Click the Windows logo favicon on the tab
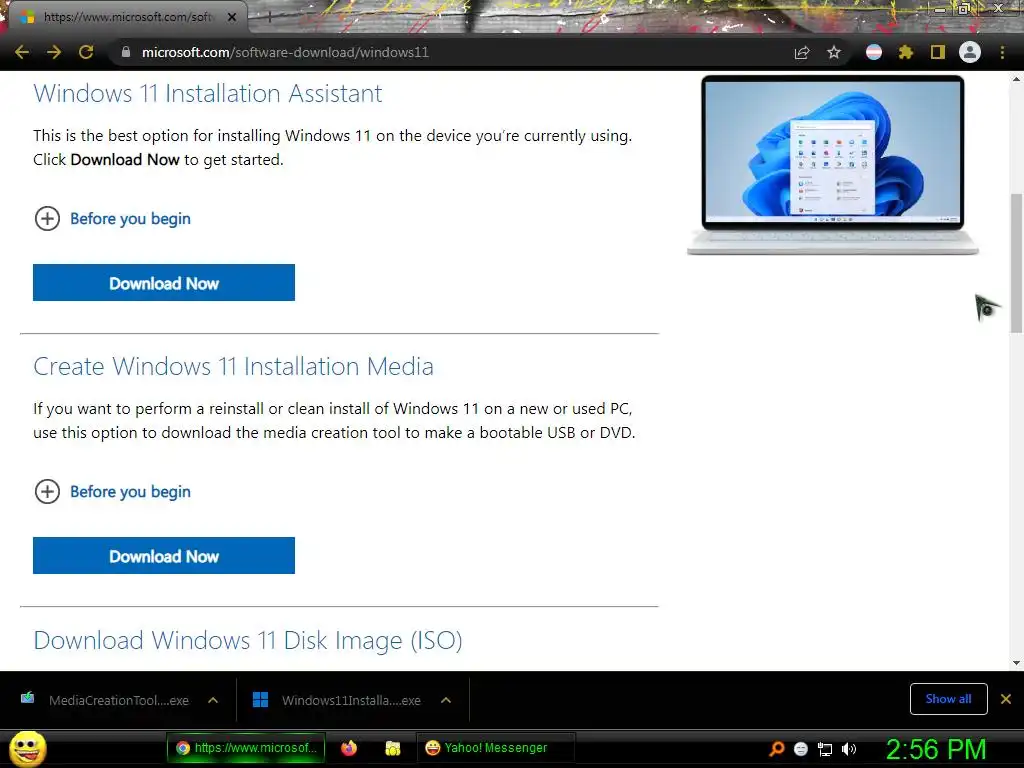The height and width of the screenshot is (768, 1024). (27, 17)
